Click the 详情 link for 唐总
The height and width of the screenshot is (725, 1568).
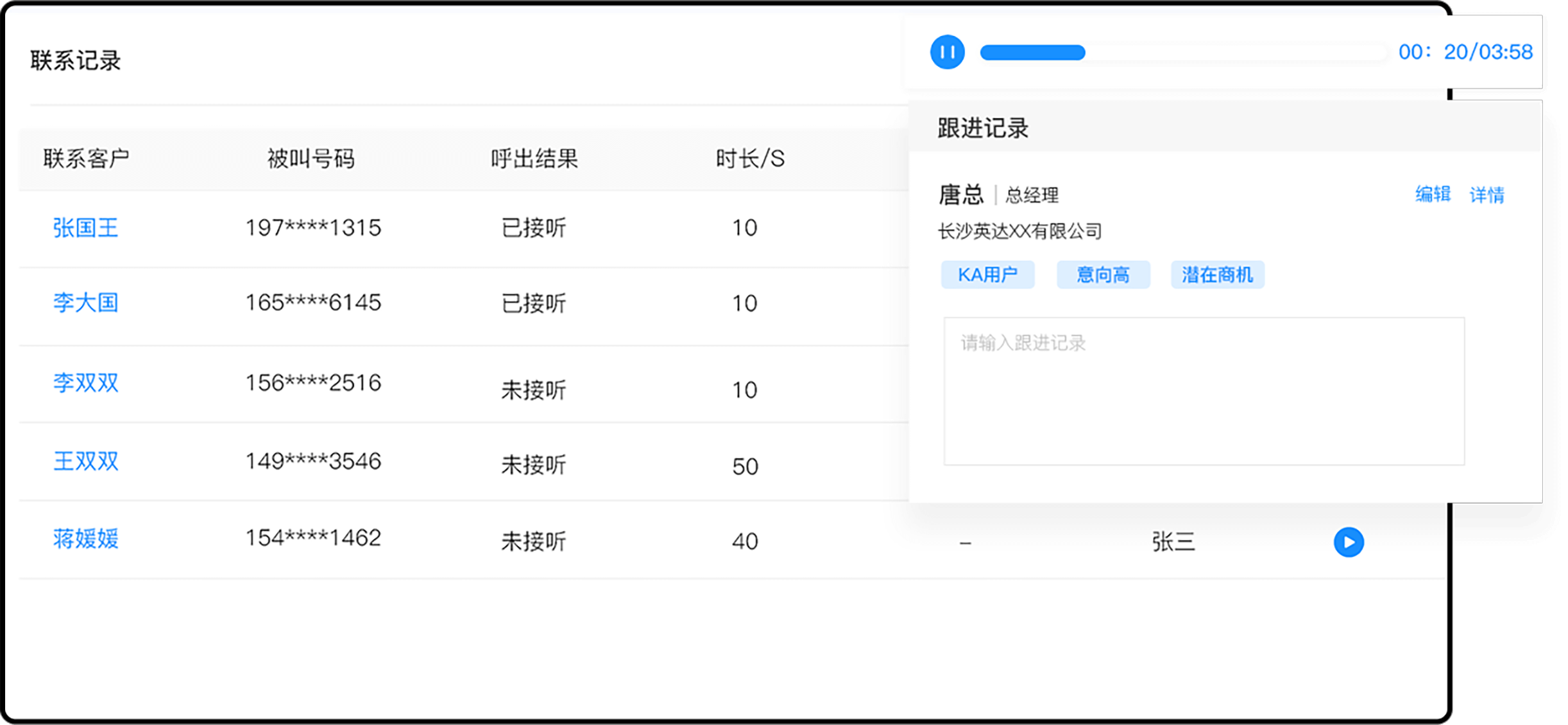(1487, 194)
